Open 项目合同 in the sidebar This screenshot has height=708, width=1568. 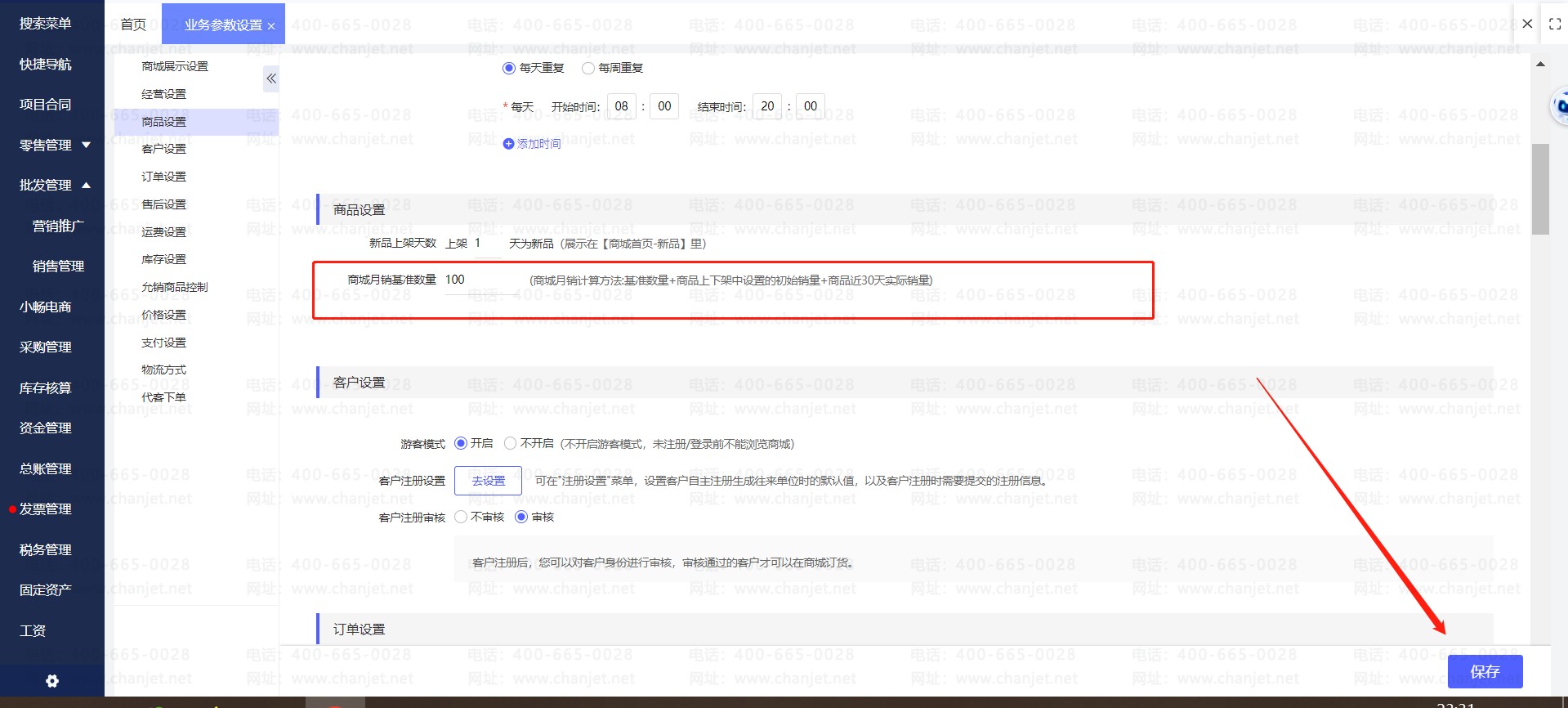coord(46,105)
